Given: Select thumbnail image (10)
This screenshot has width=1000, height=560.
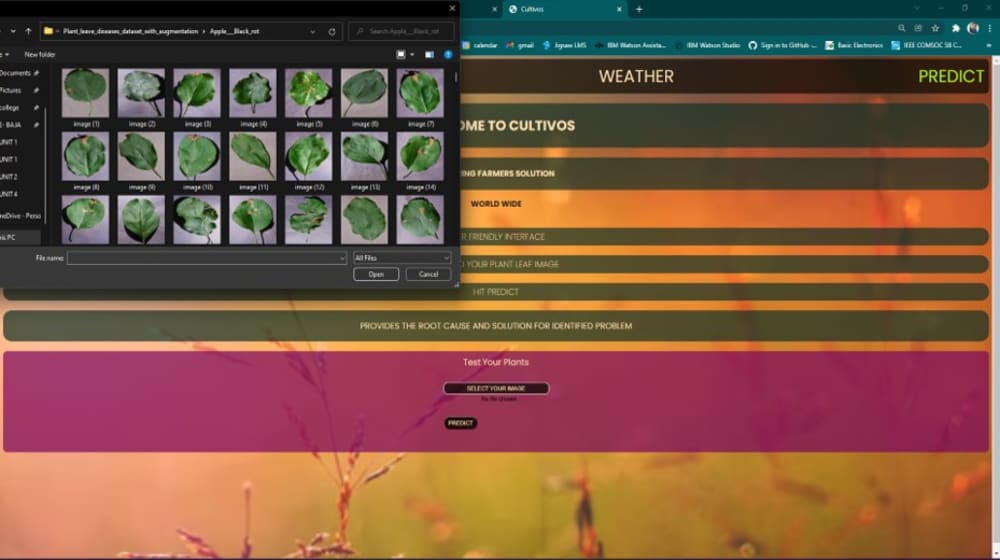Looking at the screenshot, I should pos(197,161).
